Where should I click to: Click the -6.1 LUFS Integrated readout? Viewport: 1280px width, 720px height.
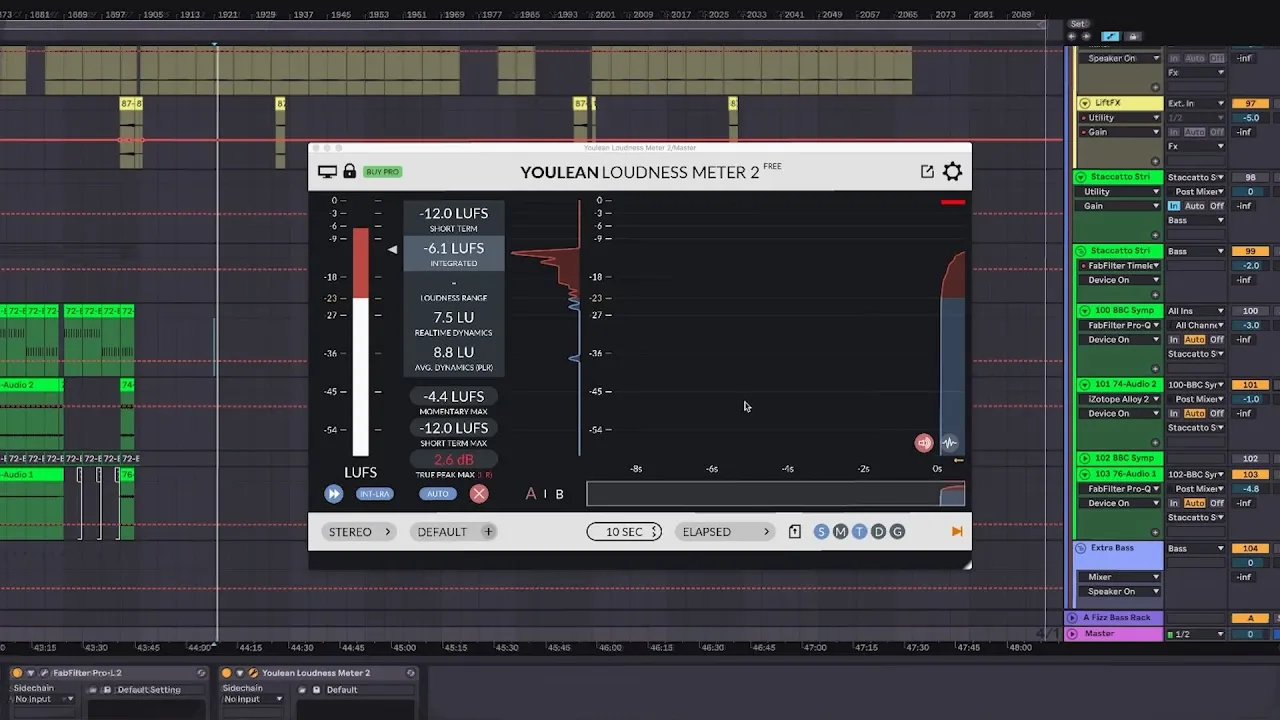454,253
